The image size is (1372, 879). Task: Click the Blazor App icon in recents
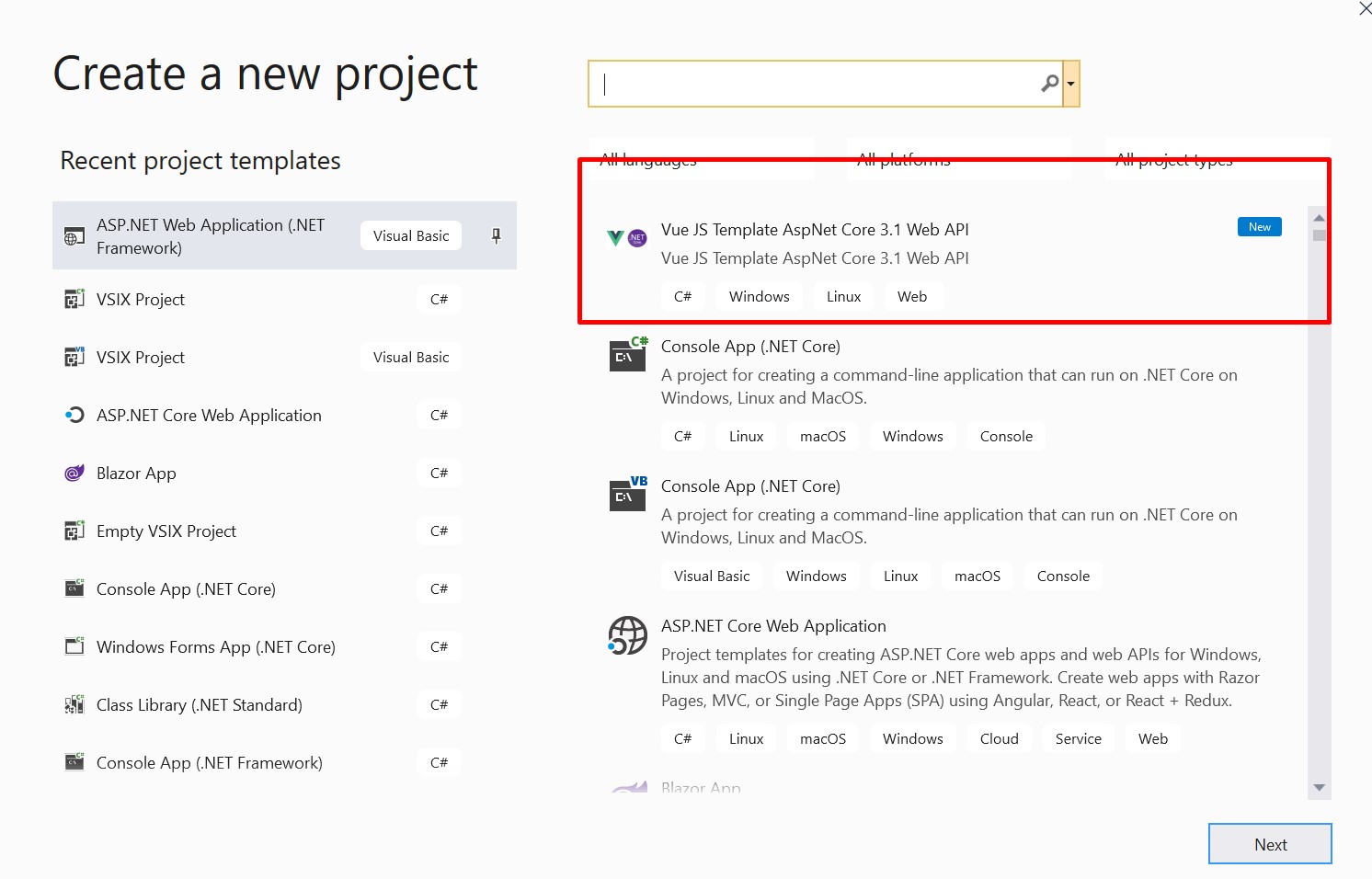point(74,473)
